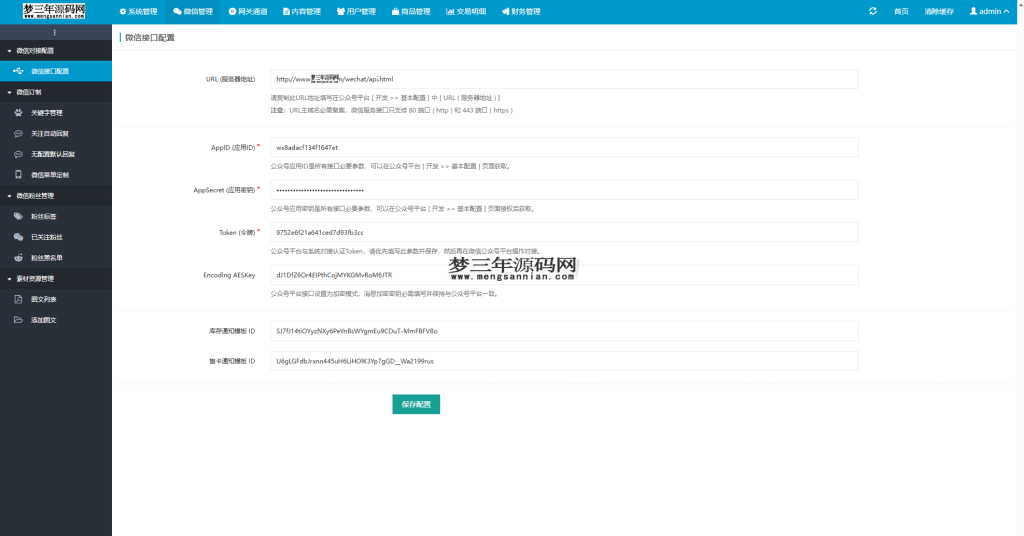Screen dimensions: 1024x536
Task: Click the 保存配置 button
Action: 416,404
